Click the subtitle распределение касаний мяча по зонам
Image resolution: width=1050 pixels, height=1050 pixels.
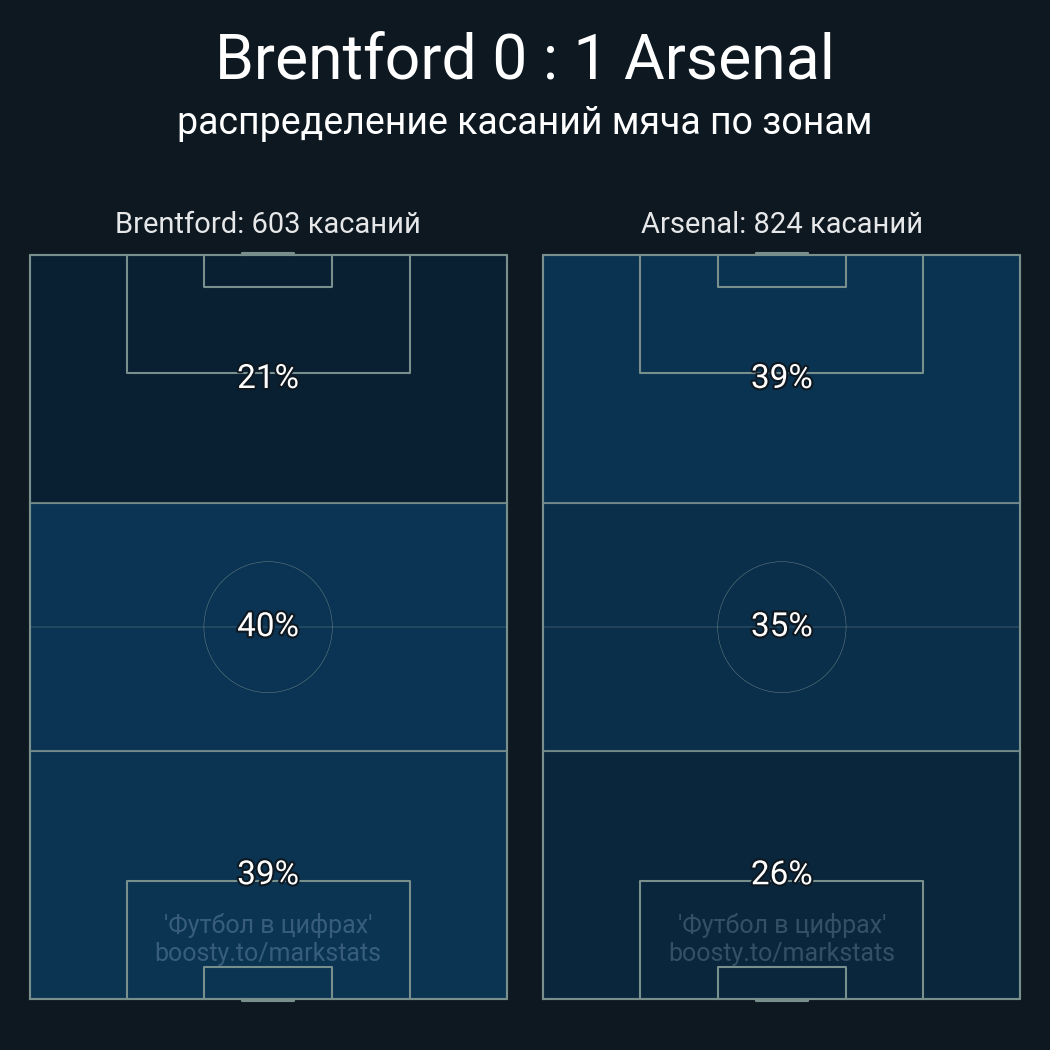tap(524, 121)
